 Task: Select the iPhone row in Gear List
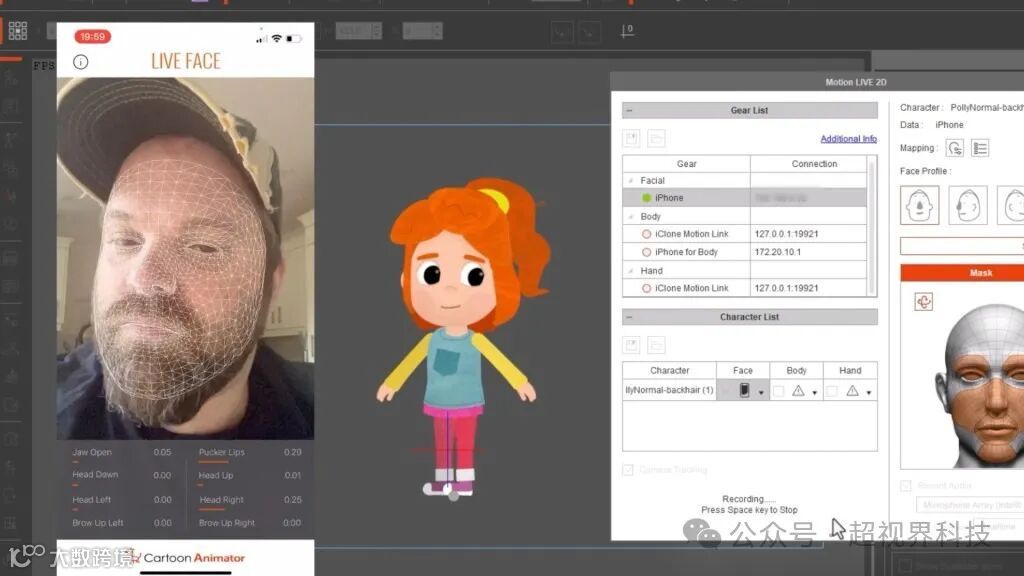[744, 198]
